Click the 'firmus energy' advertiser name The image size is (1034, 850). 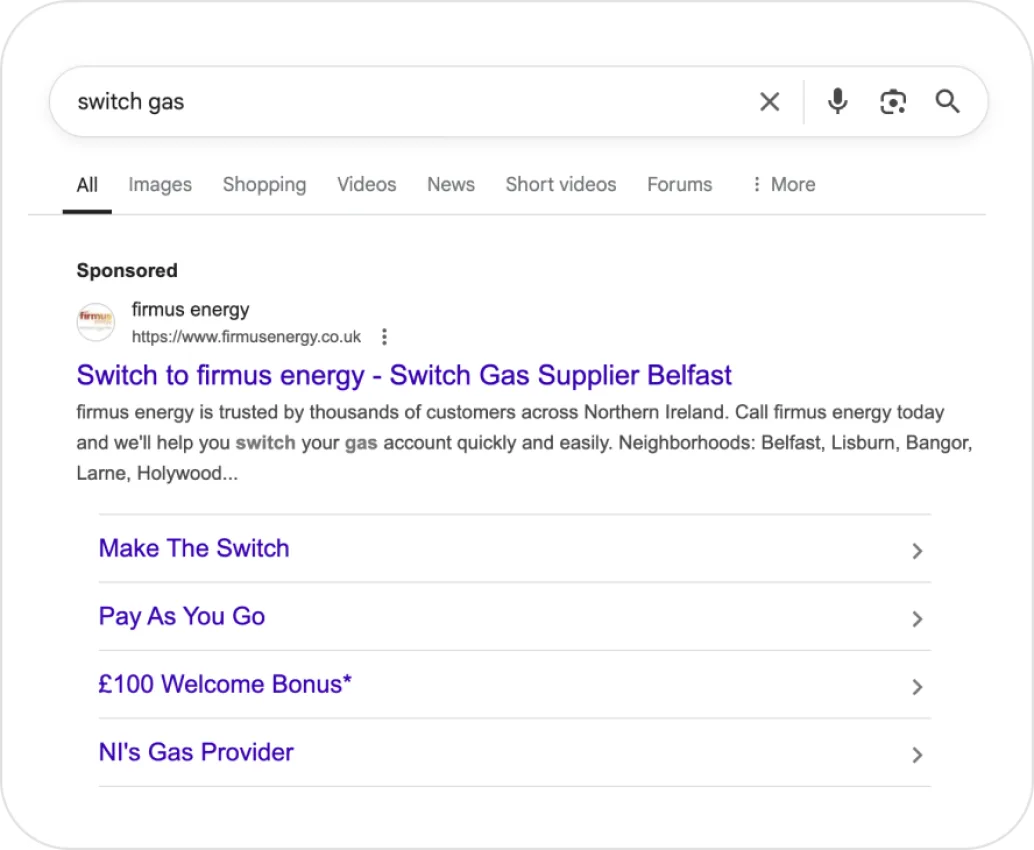coord(191,309)
